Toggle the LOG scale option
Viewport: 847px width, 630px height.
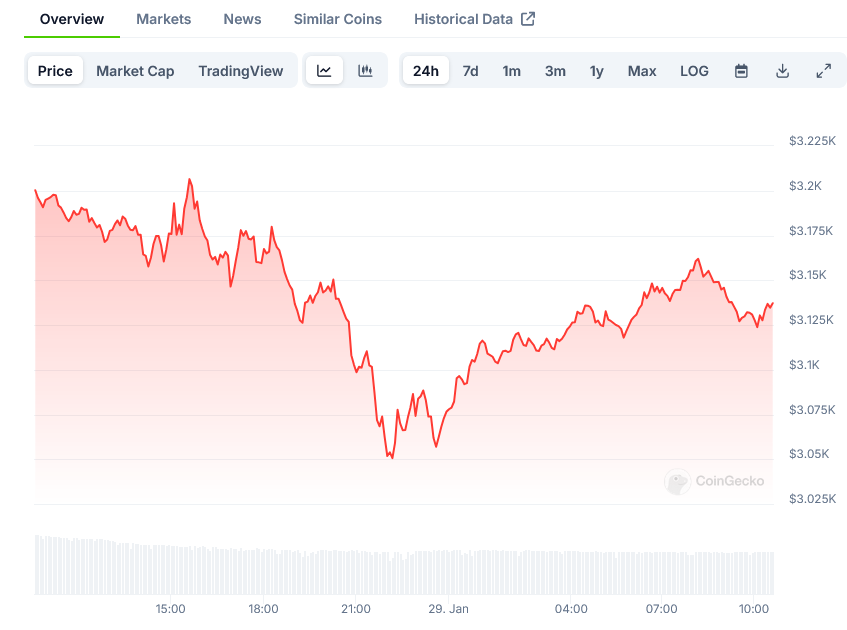(694, 71)
